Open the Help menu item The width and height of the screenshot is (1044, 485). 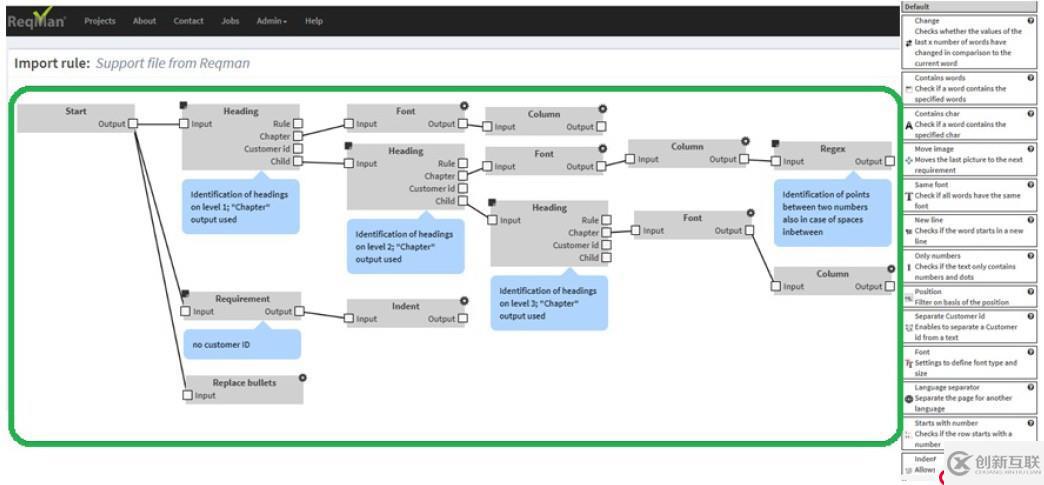pyautogui.click(x=314, y=21)
